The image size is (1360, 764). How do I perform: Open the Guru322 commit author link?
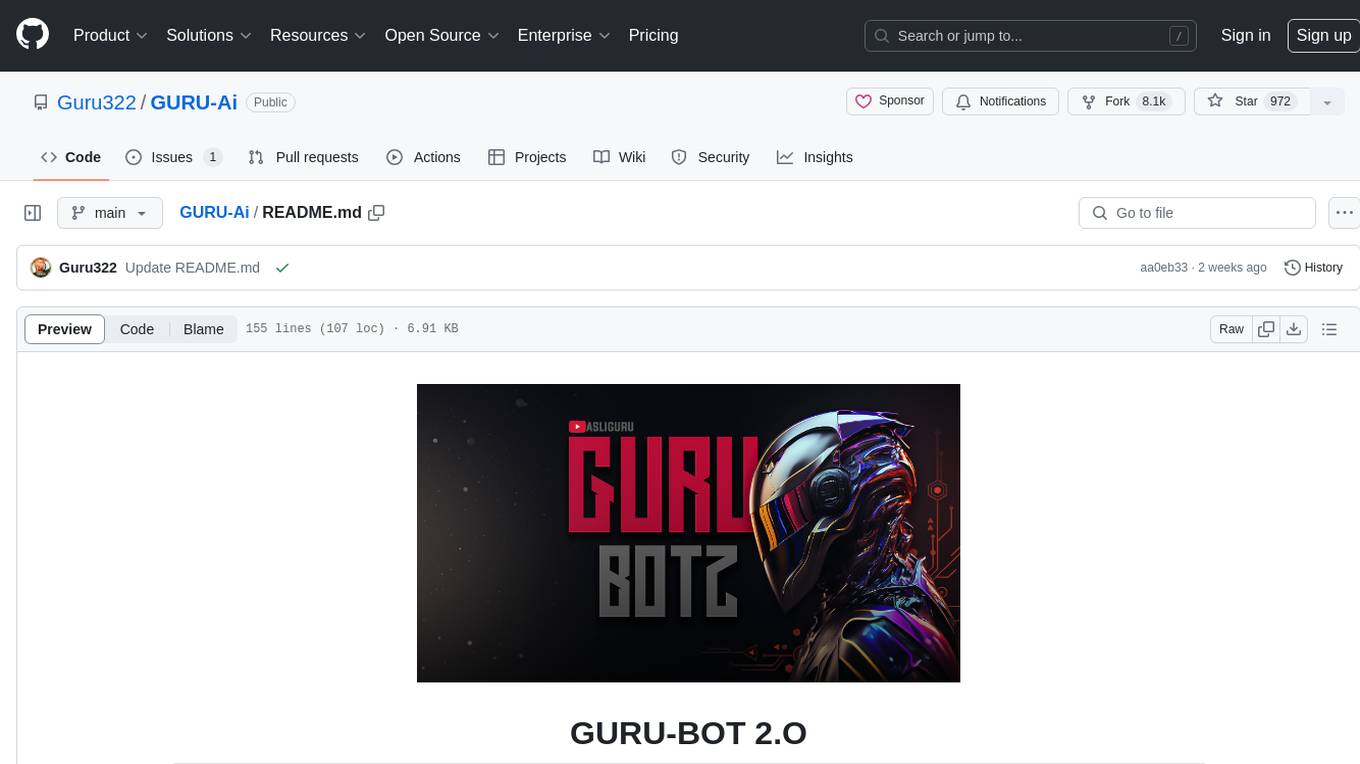(88, 268)
